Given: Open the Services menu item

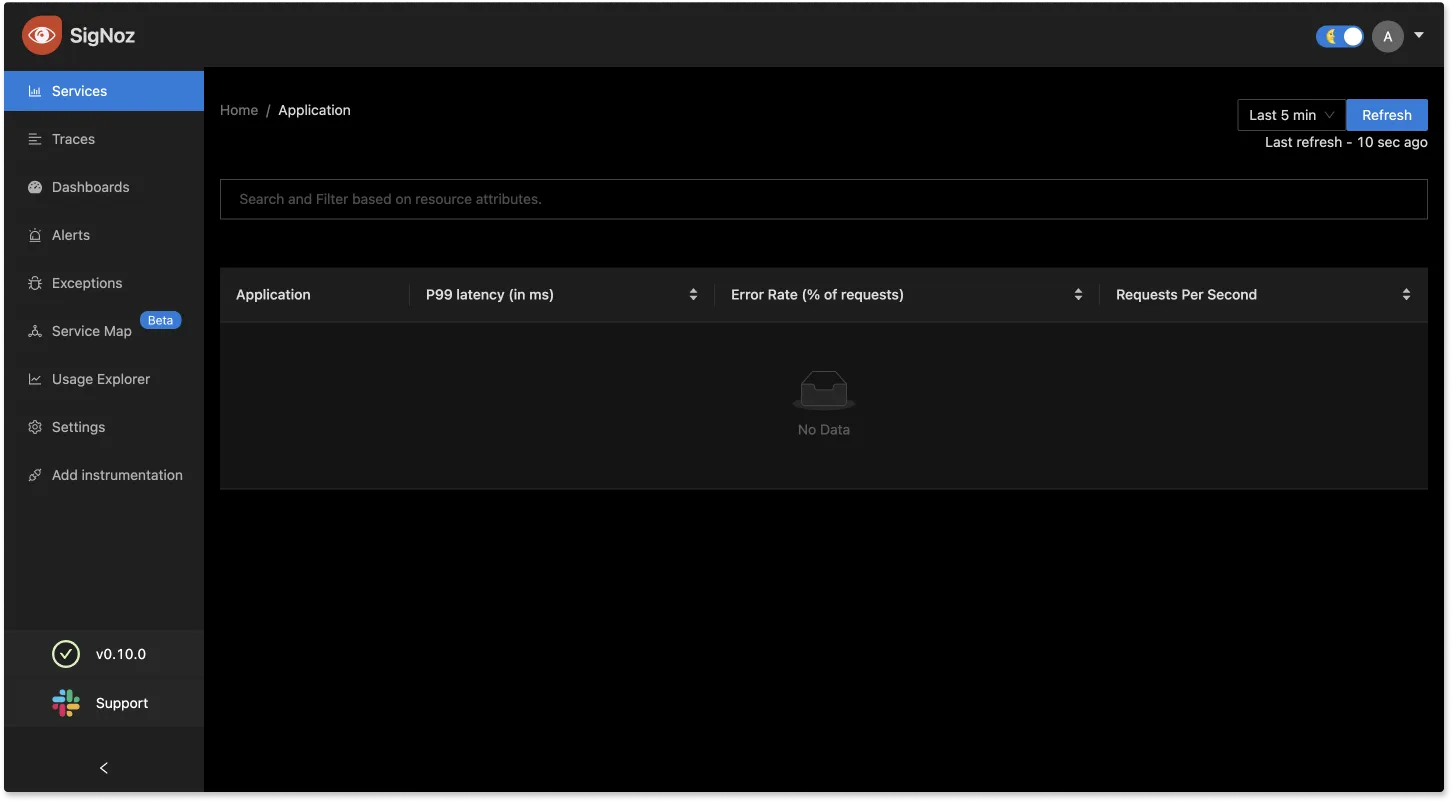Looking at the screenshot, I should point(104,91).
